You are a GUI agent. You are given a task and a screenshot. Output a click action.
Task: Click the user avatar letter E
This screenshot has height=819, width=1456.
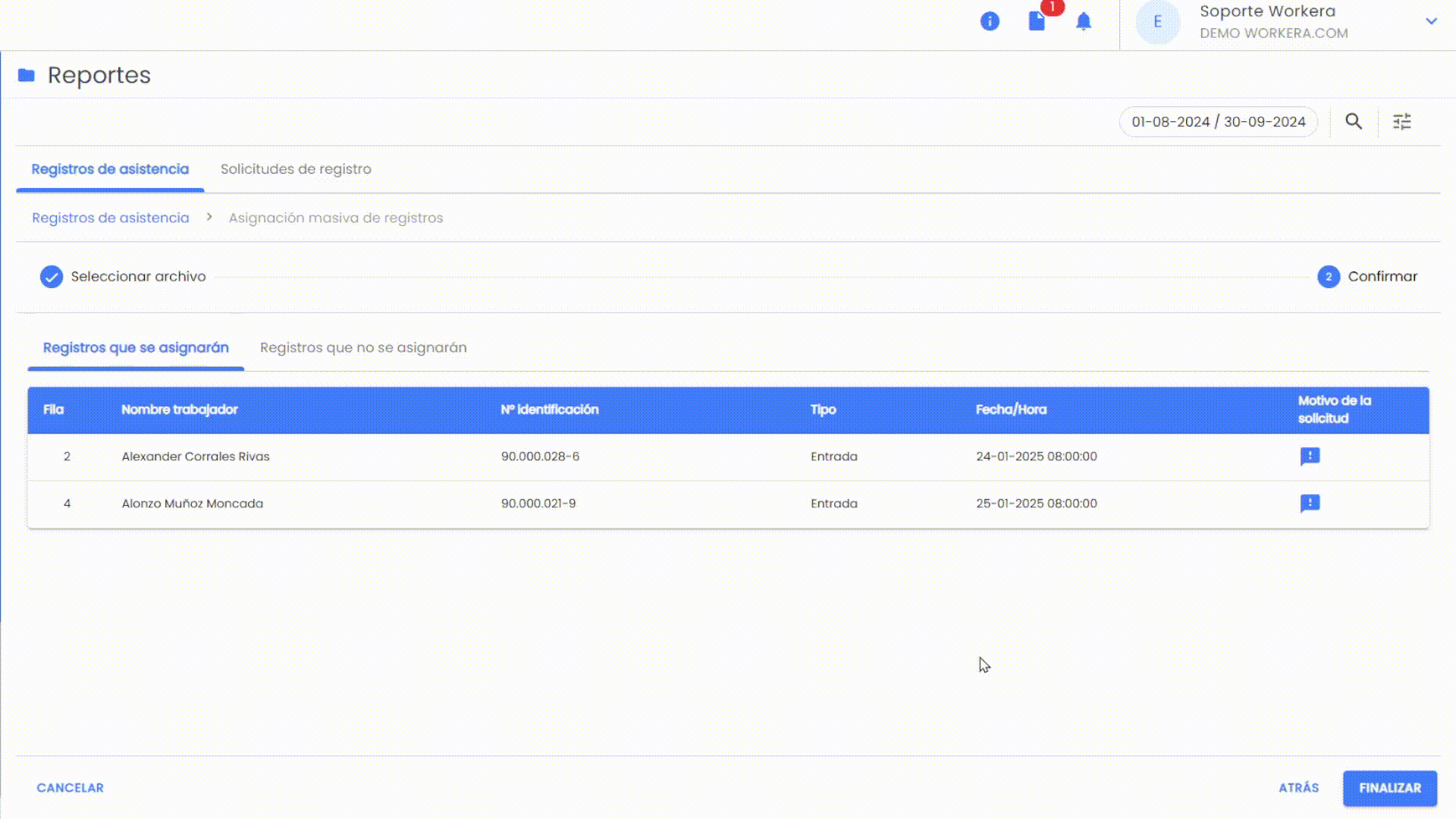(1157, 22)
